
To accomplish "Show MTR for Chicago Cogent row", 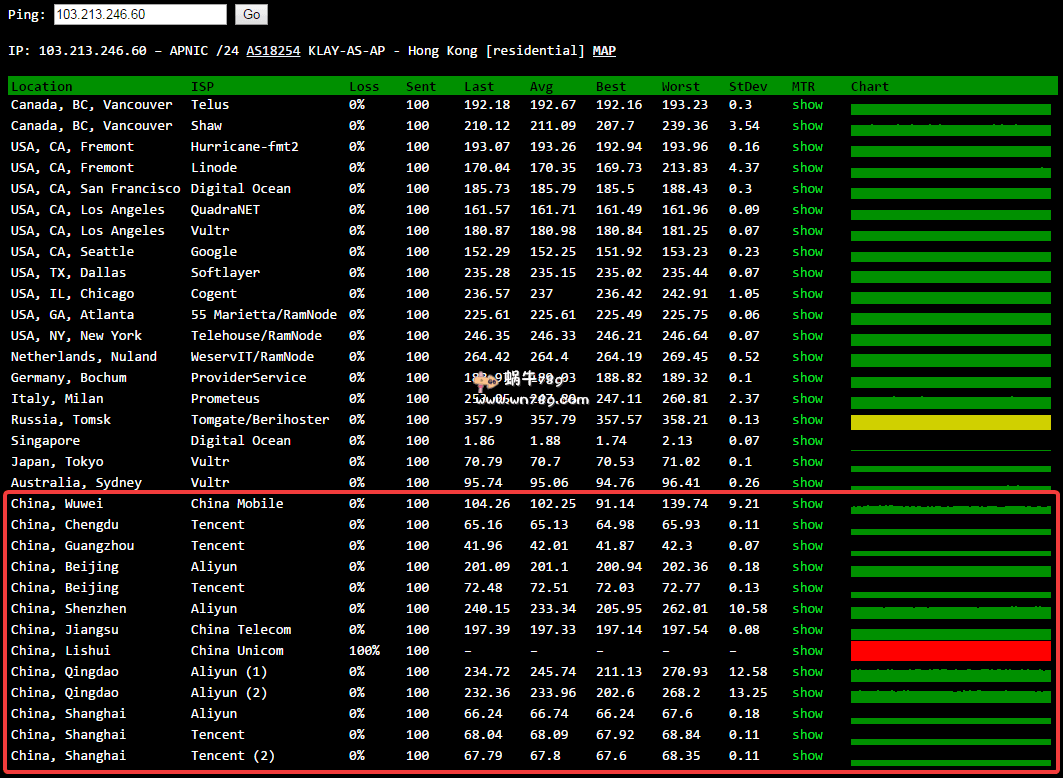I will click(x=807, y=294).
